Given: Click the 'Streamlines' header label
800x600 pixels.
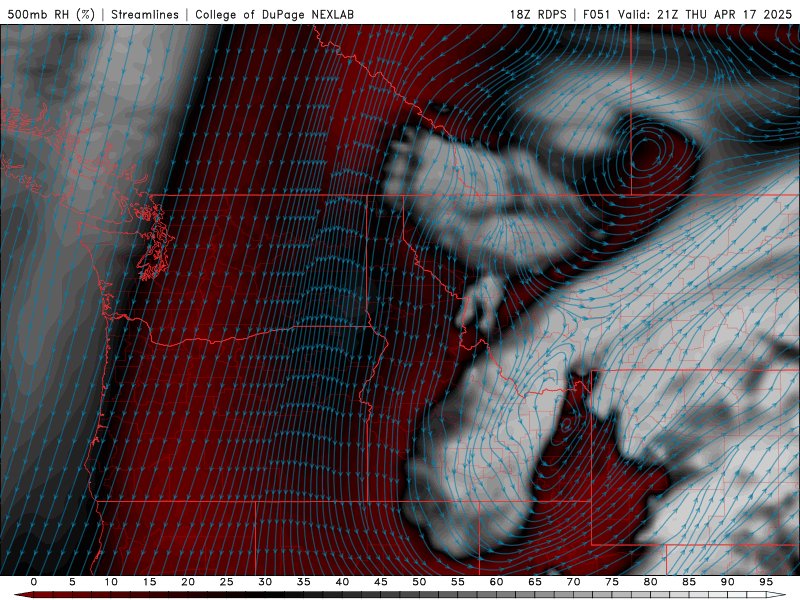Looking at the screenshot, I should [145, 14].
